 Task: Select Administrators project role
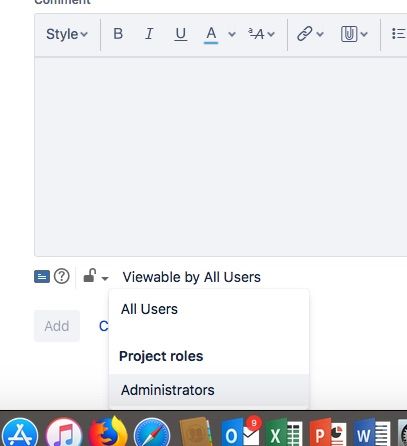click(209, 390)
